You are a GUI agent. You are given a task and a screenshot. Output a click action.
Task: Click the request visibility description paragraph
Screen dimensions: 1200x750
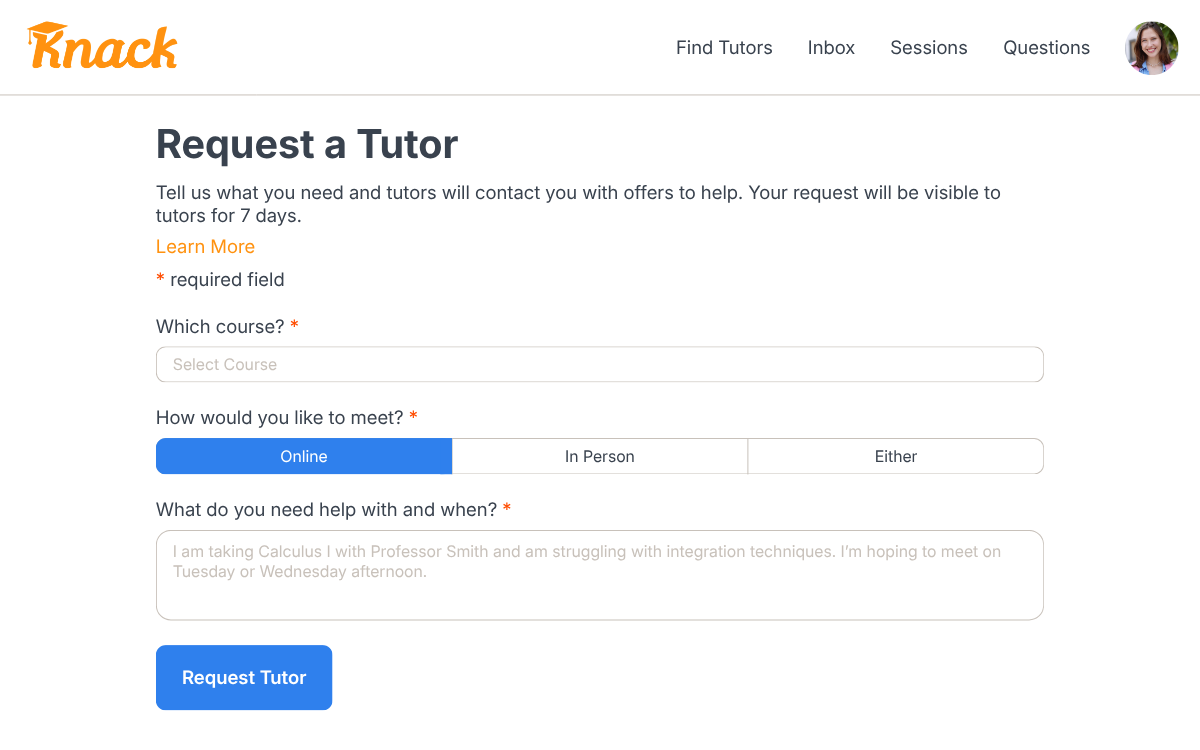coord(578,204)
